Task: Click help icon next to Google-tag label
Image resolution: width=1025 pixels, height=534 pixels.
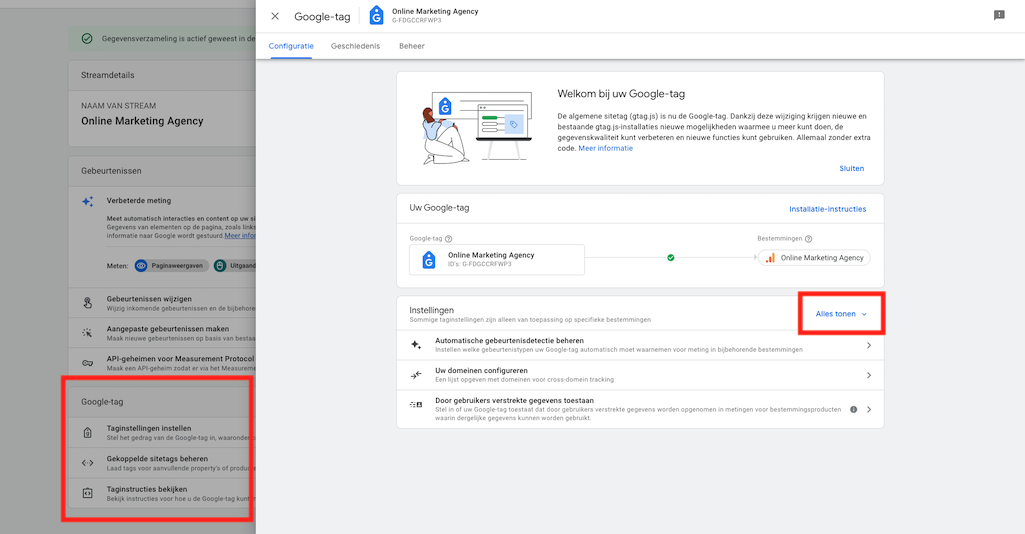Action: click(448, 239)
